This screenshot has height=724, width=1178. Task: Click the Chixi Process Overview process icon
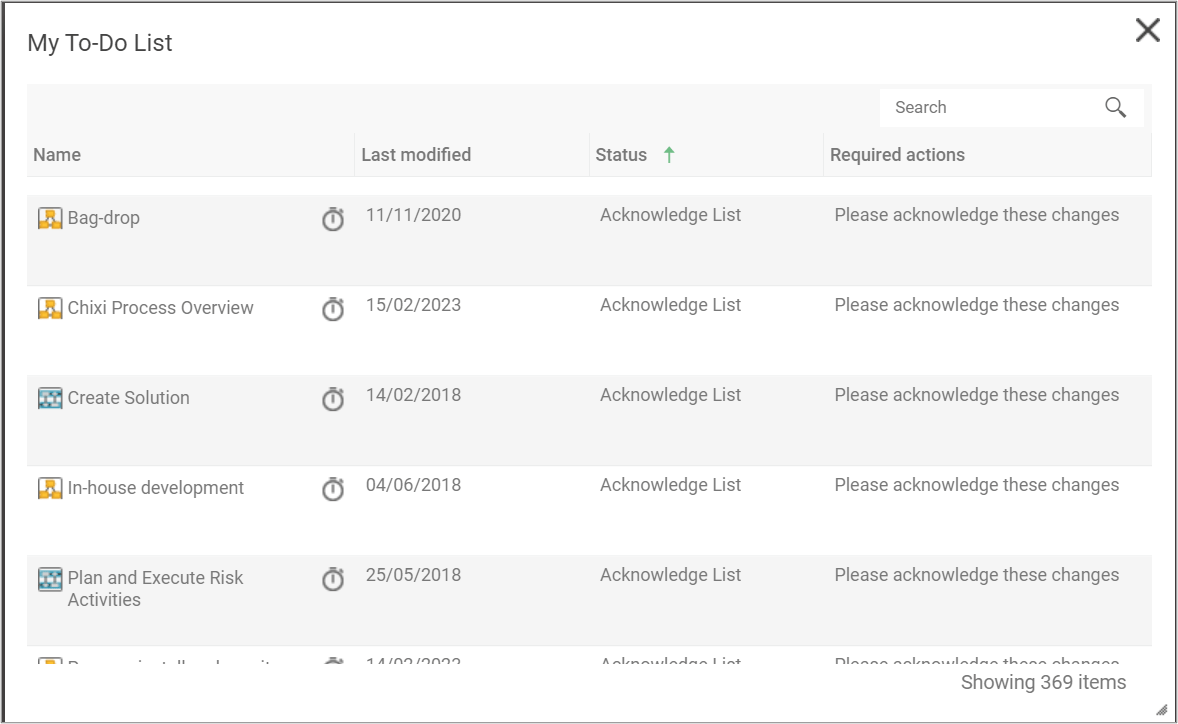(x=50, y=308)
